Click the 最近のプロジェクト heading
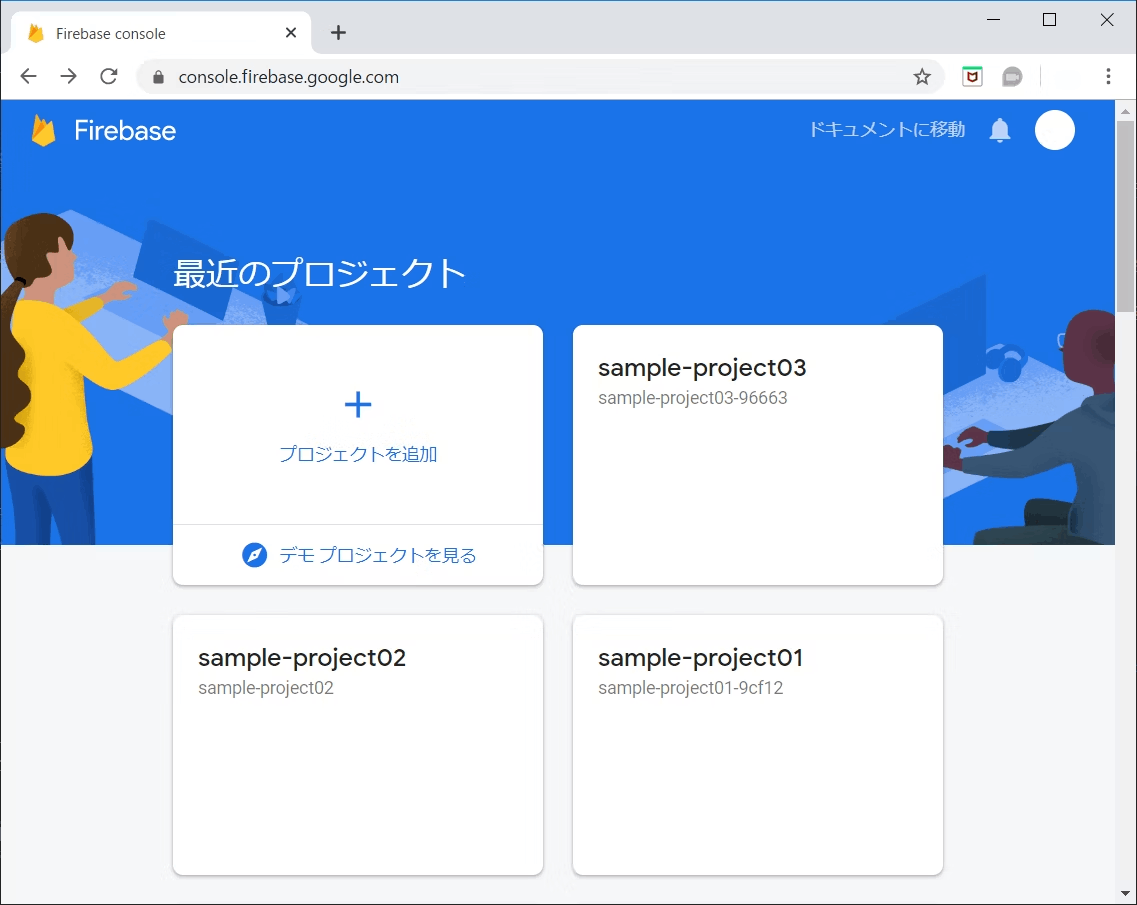 tap(319, 273)
